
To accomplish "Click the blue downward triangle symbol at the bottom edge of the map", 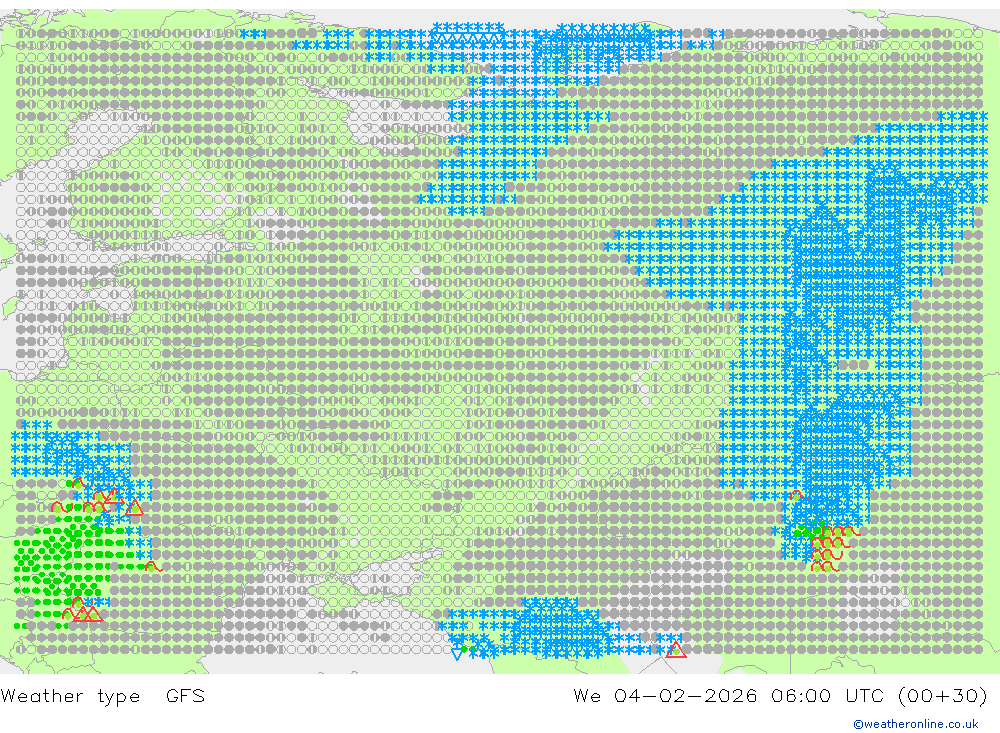I will (457, 654).
